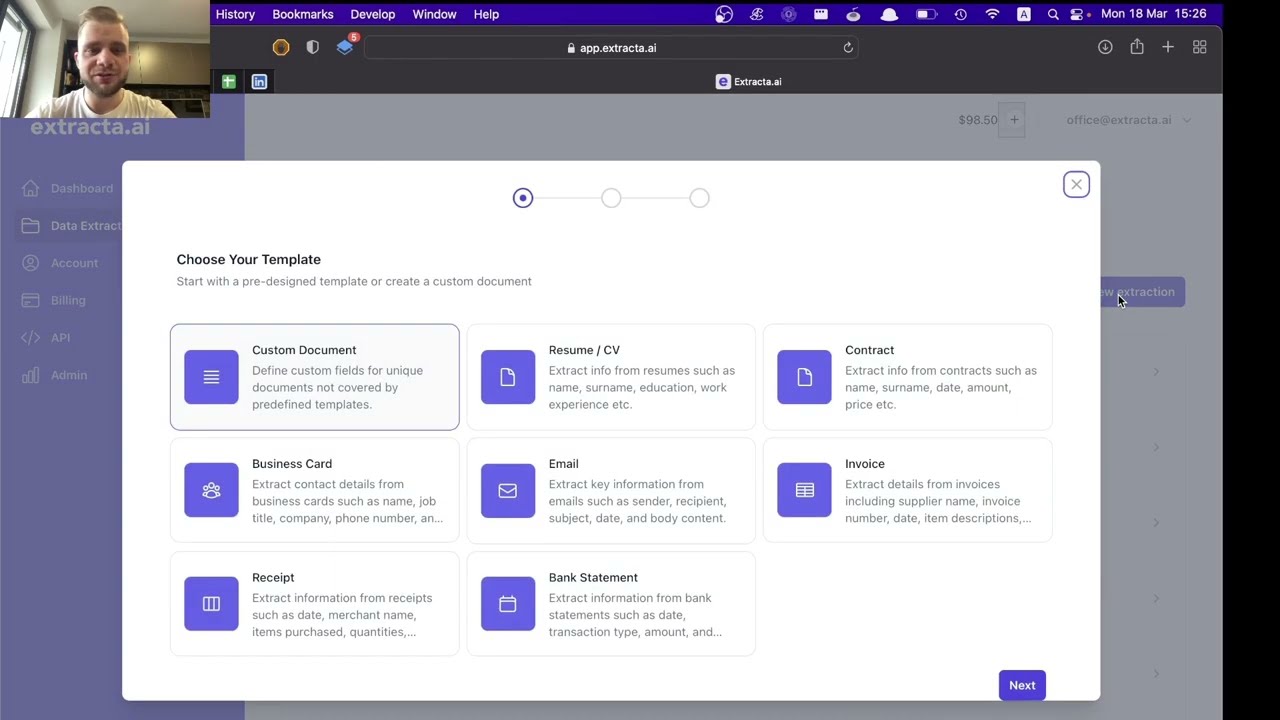Close the template dialog with X
The height and width of the screenshot is (720, 1280).
click(1076, 184)
